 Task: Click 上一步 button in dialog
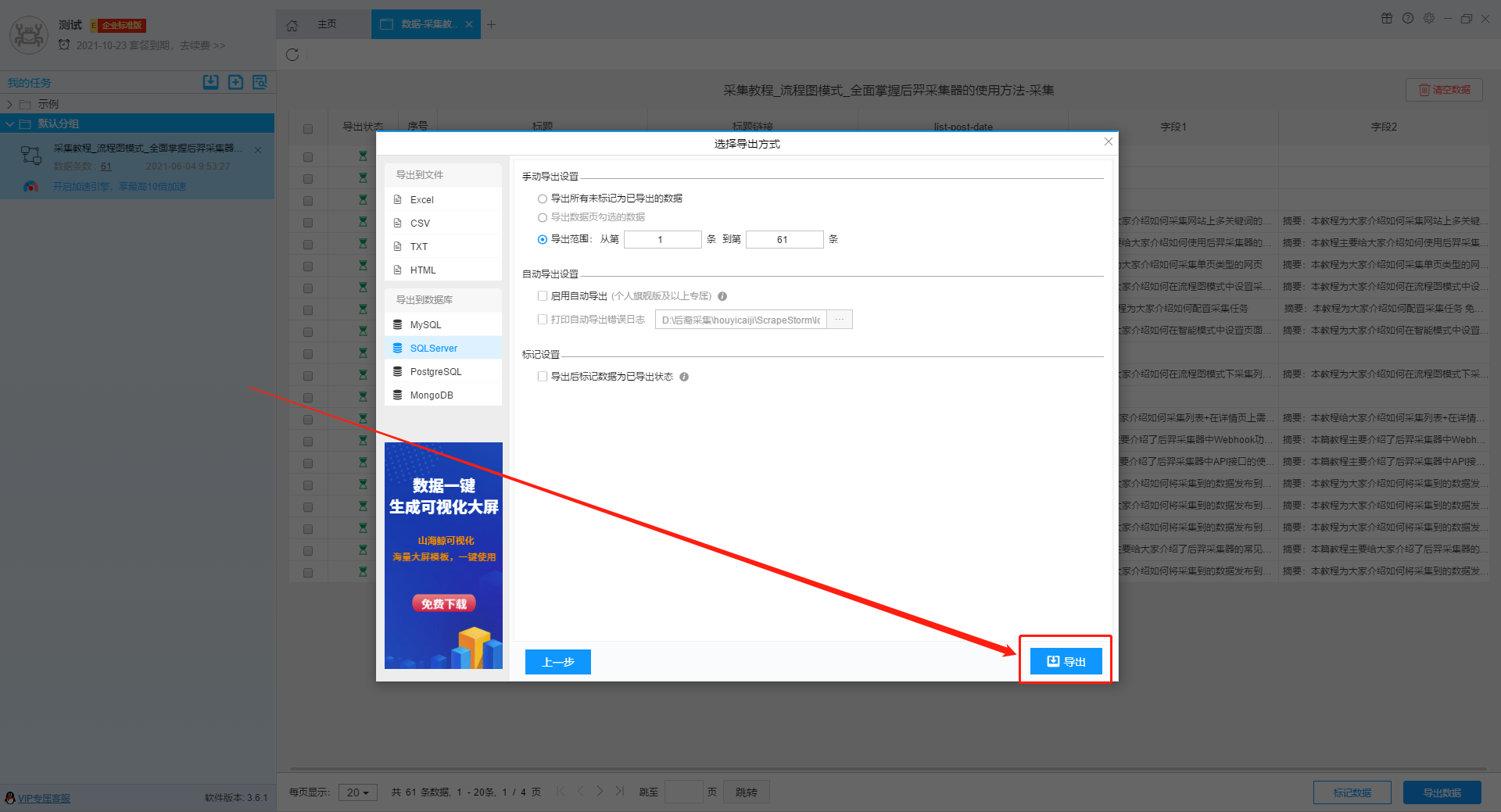[558, 662]
